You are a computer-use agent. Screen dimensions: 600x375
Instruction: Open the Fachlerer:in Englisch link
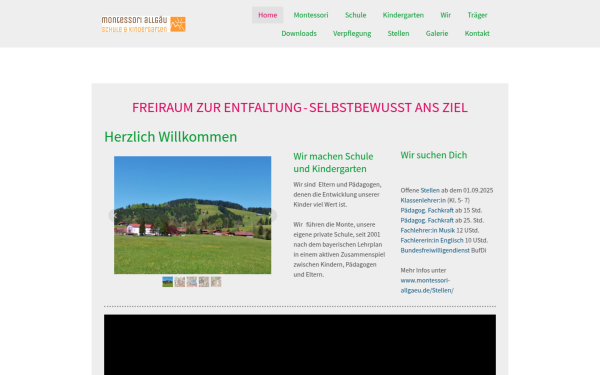pyautogui.click(x=432, y=240)
